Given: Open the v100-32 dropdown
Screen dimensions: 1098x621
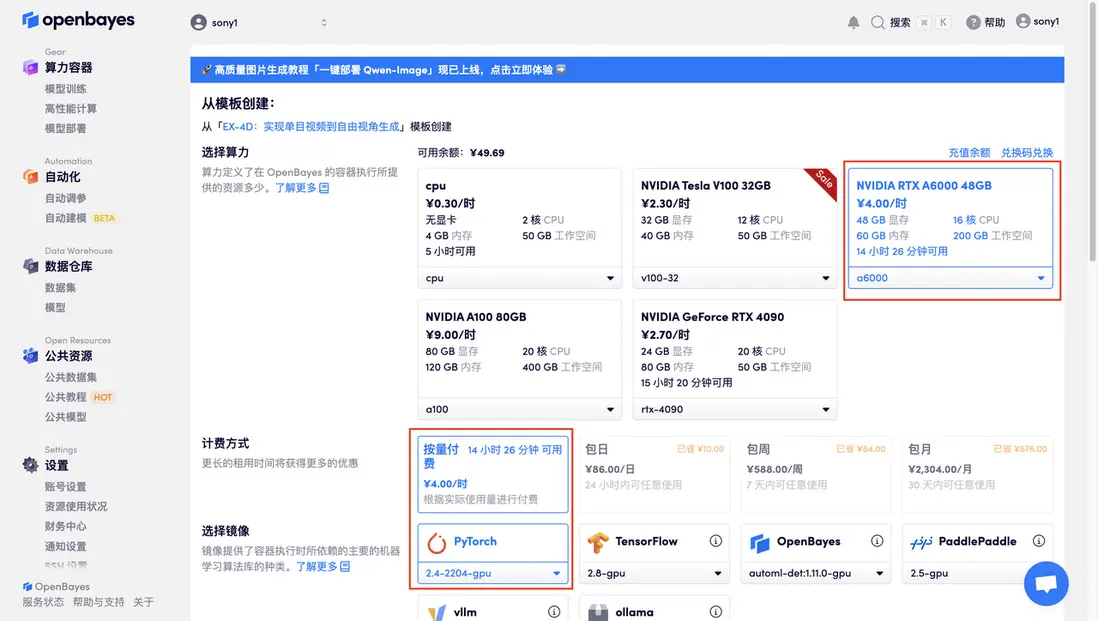Looking at the screenshot, I should [735, 278].
